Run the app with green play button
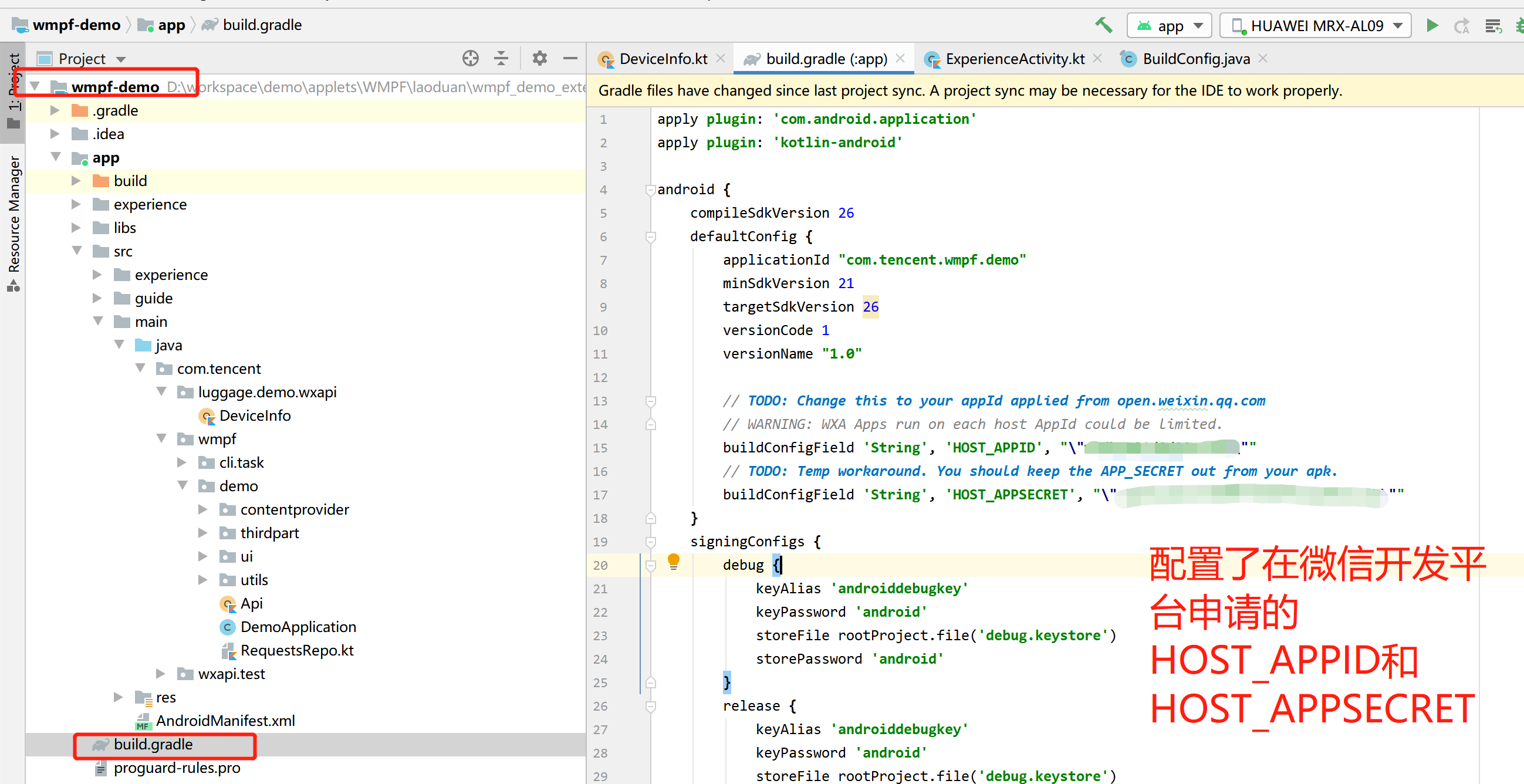The image size is (1524, 784). pyautogui.click(x=1432, y=25)
